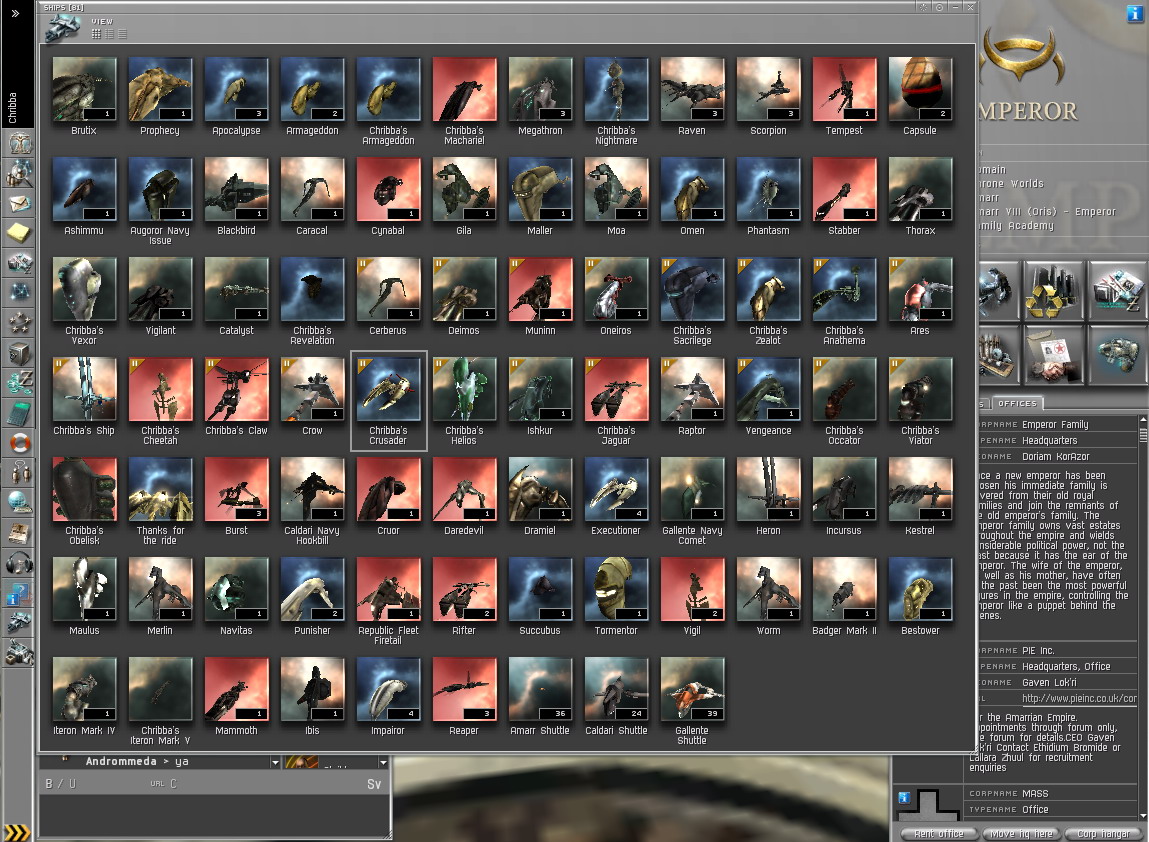Open the EVE Mail envelope icon
1149x842 pixels.
(19, 203)
